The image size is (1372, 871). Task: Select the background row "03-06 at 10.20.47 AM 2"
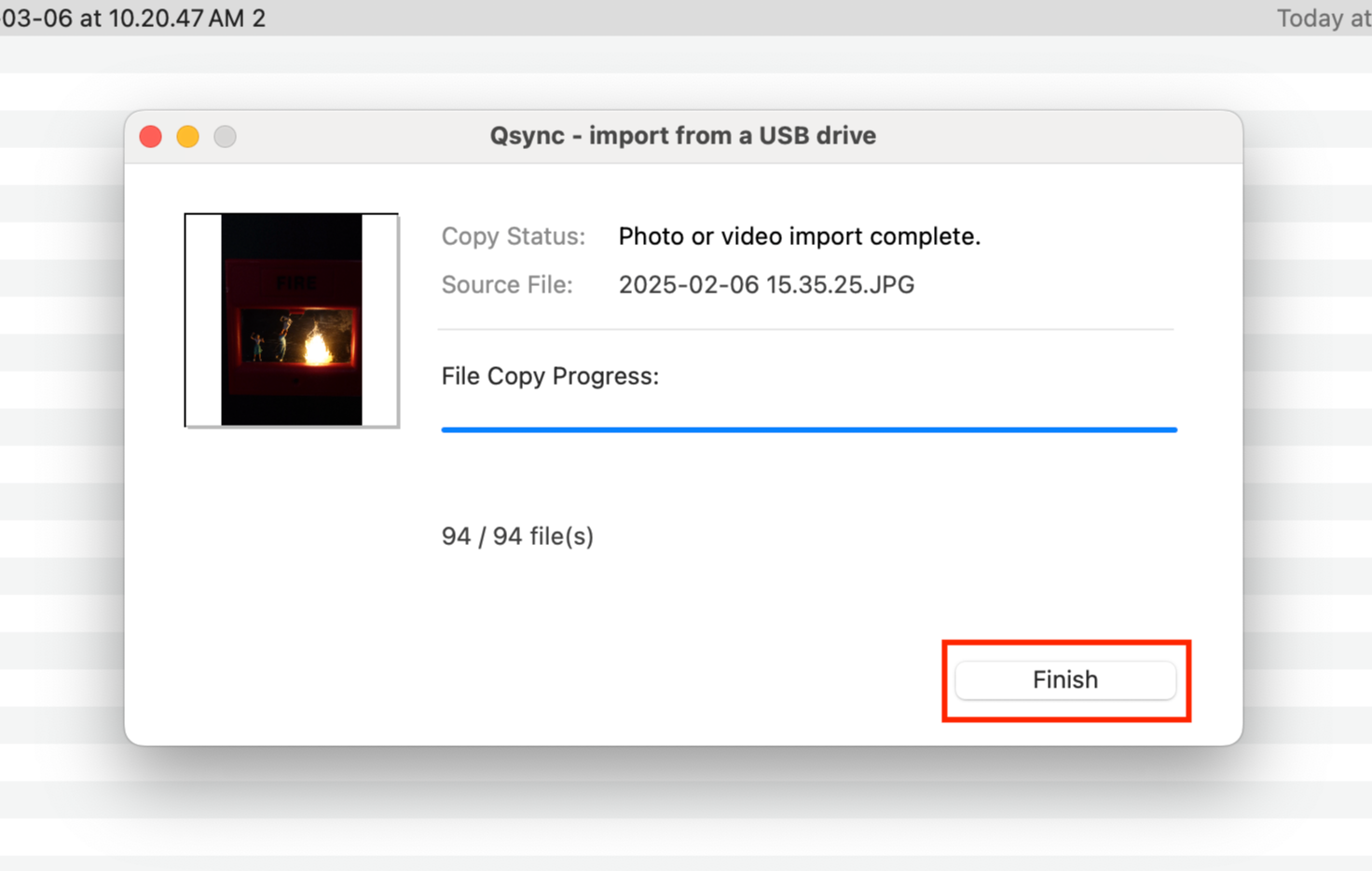[133, 19]
